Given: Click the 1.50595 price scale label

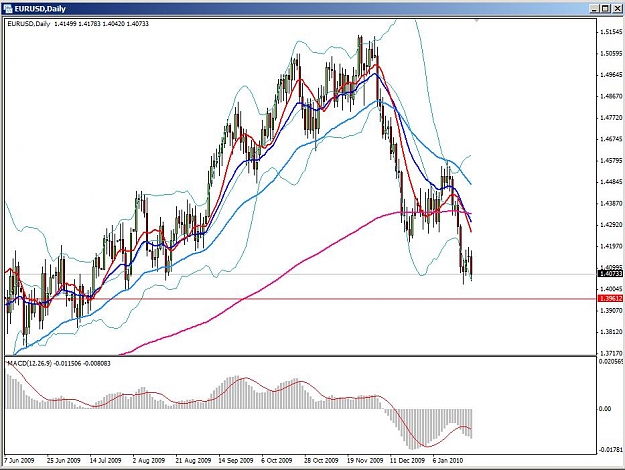Looking at the screenshot, I should tap(611, 53).
